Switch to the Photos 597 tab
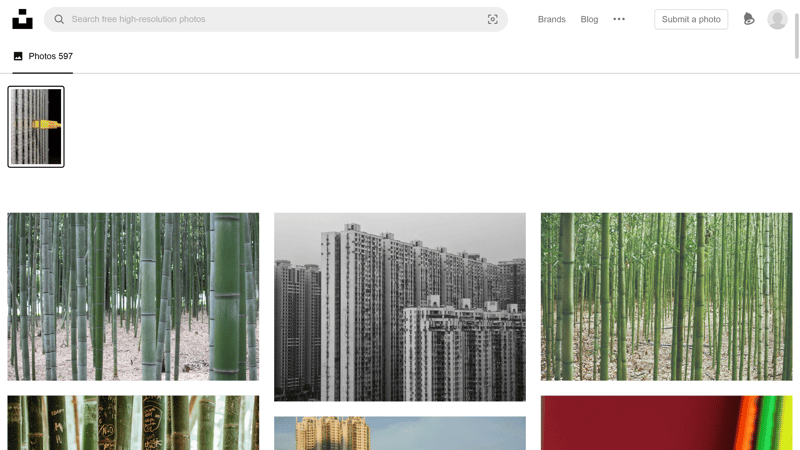 43,56
